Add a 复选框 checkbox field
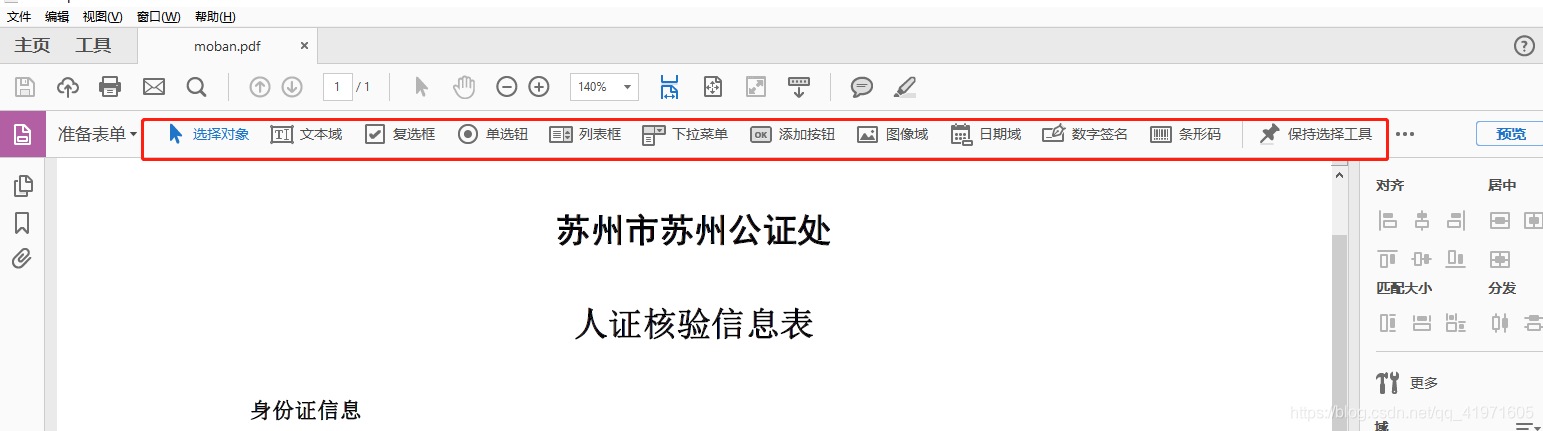The width and height of the screenshot is (1543, 431). (400, 134)
